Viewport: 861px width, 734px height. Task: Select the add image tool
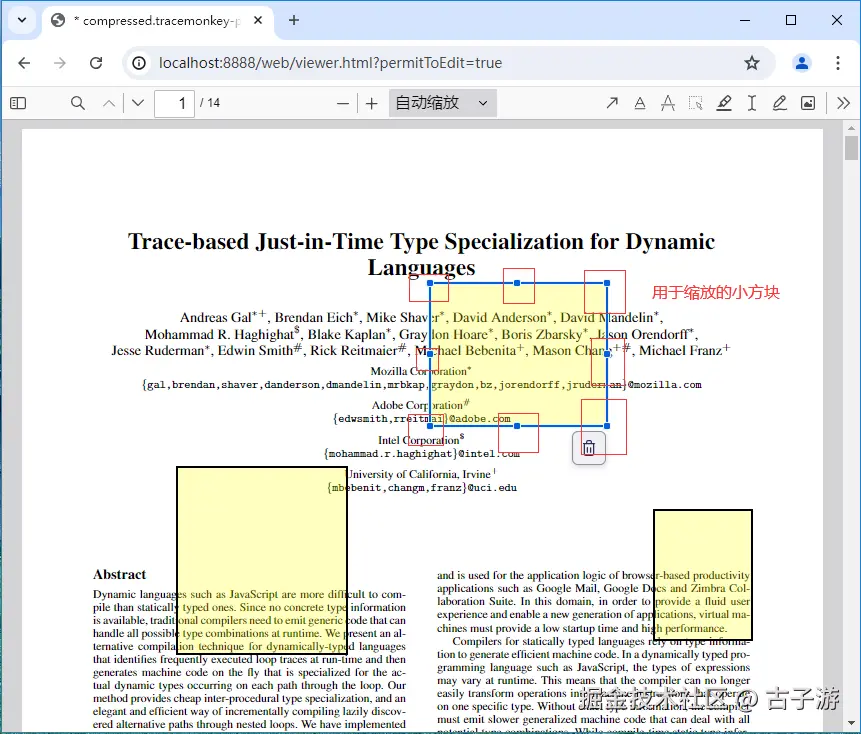[x=808, y=103]
